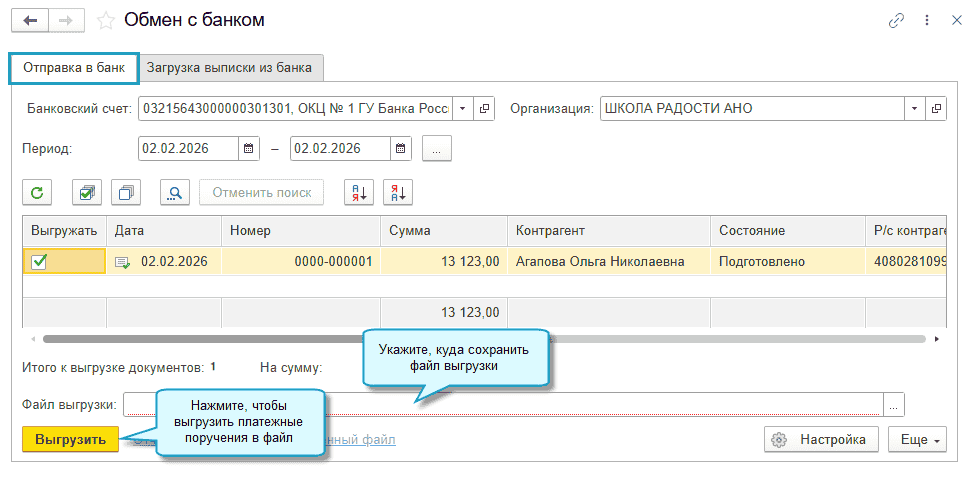The width and height of the screenshot is (975, 479).
Task: Click the scrollbar left arrow
Action: 32,339
